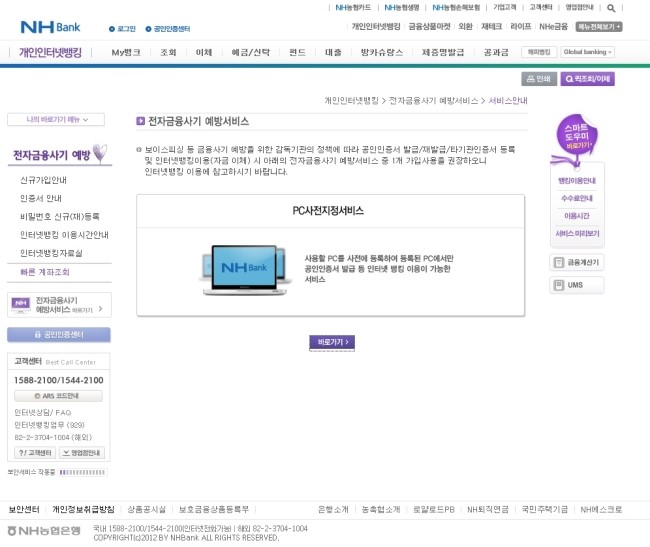
Task: Click 개인인터넷뱅킹 in the breadcrumb
Action: 352,101
